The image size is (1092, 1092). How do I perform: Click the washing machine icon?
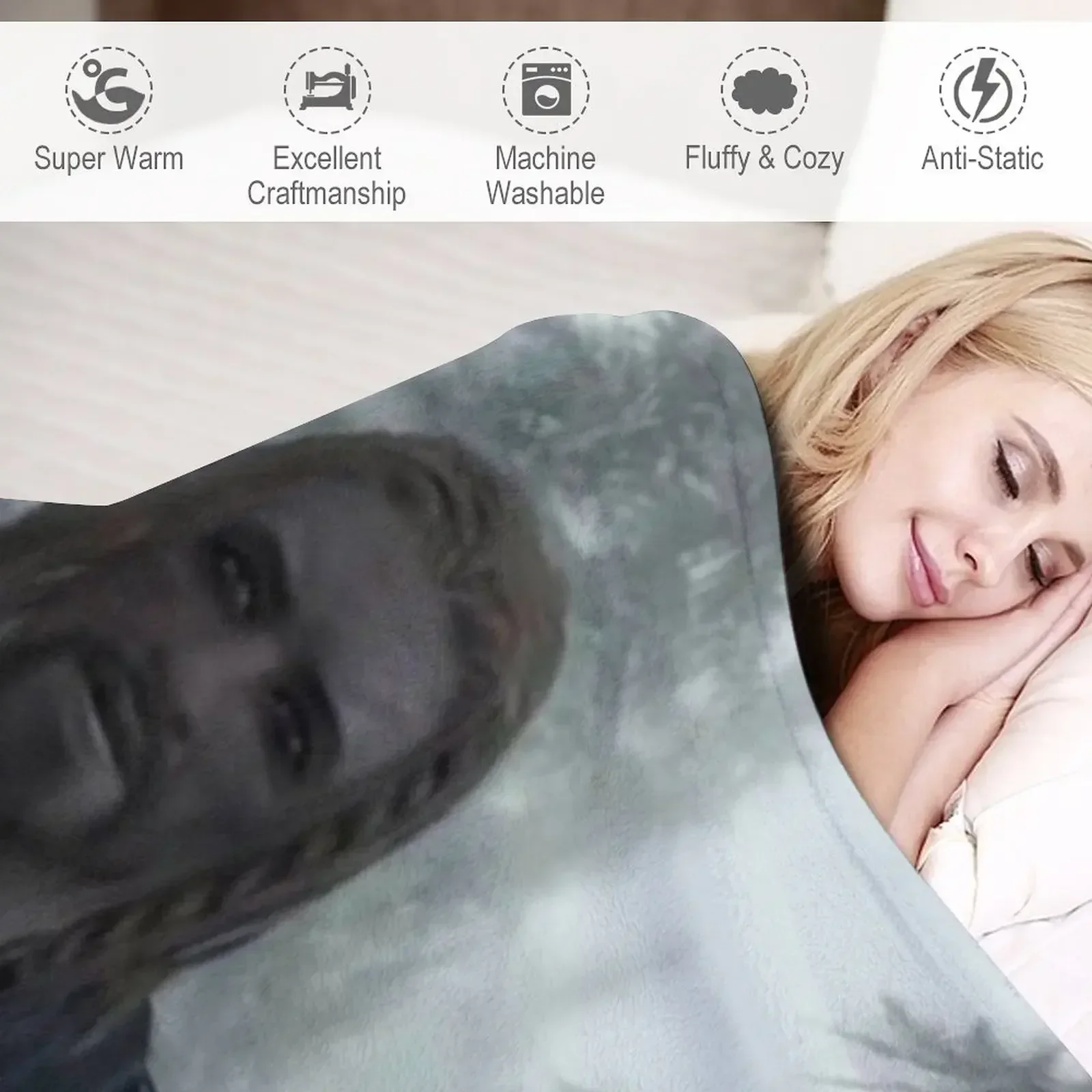point(546,90)
